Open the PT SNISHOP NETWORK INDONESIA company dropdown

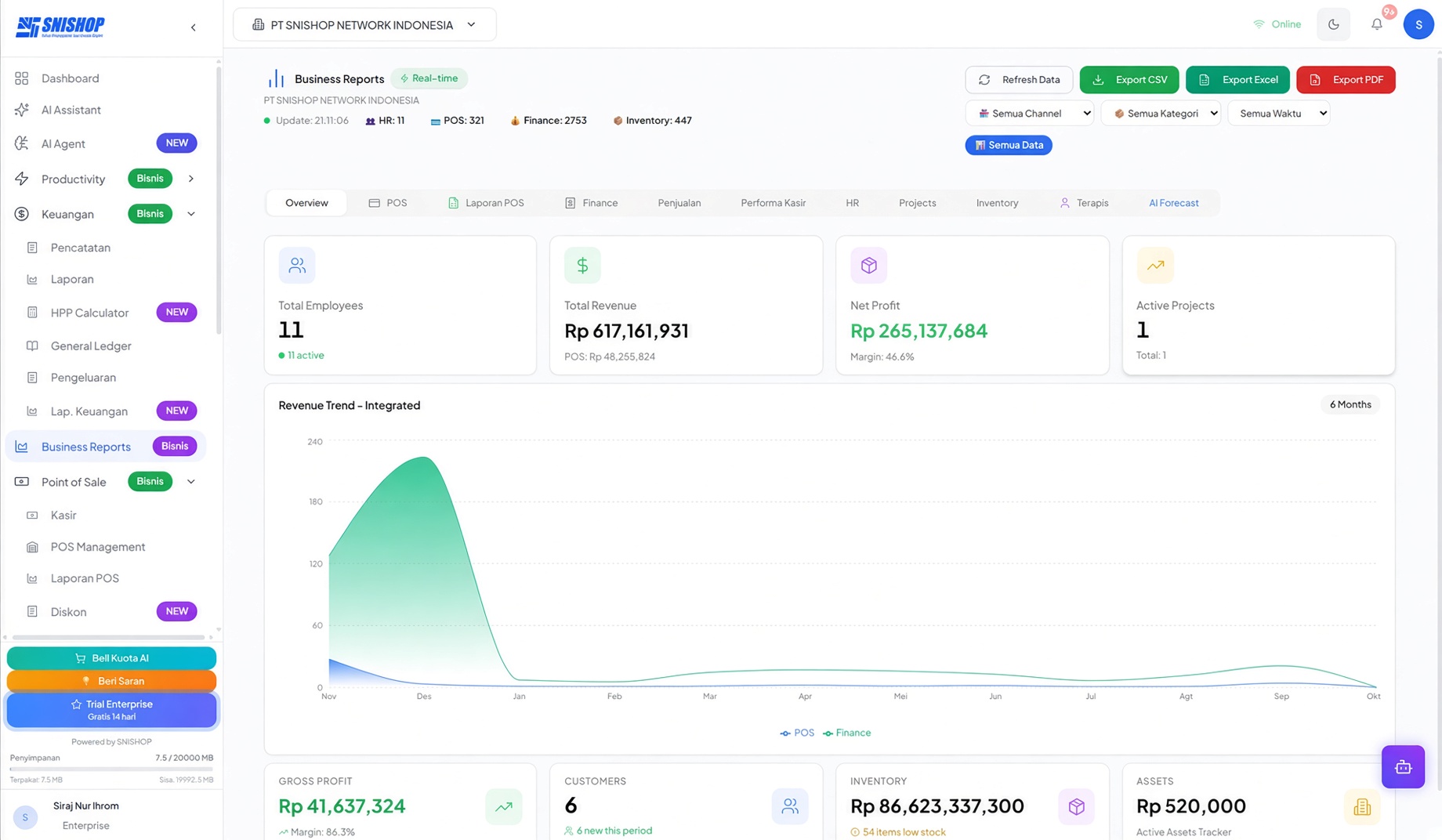tap(364, 25)
